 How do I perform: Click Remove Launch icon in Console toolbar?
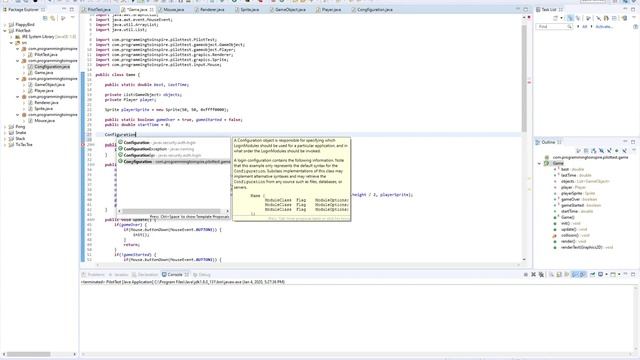coord(533,275)
